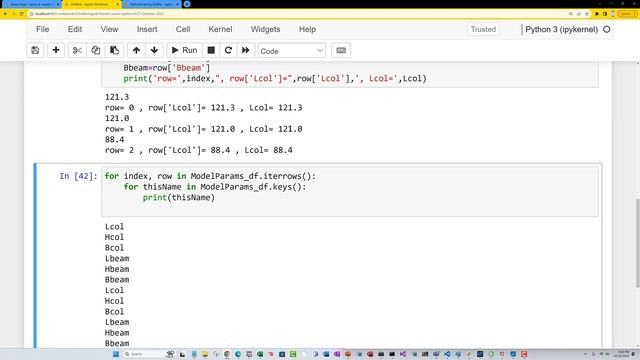Open the Cell menu

pyautogui.click(x=183, y=29)
